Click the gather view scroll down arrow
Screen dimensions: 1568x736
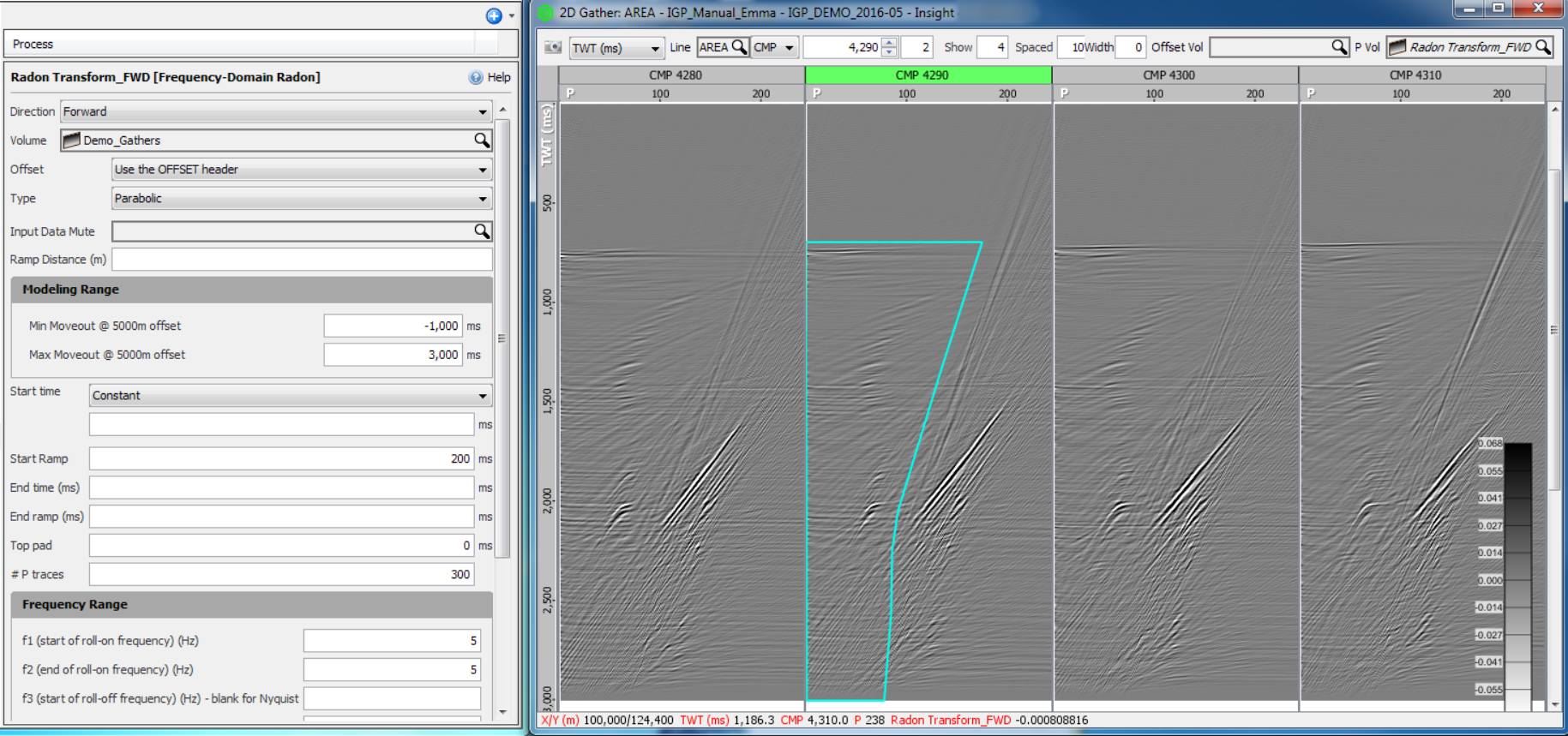[1554, 704]
